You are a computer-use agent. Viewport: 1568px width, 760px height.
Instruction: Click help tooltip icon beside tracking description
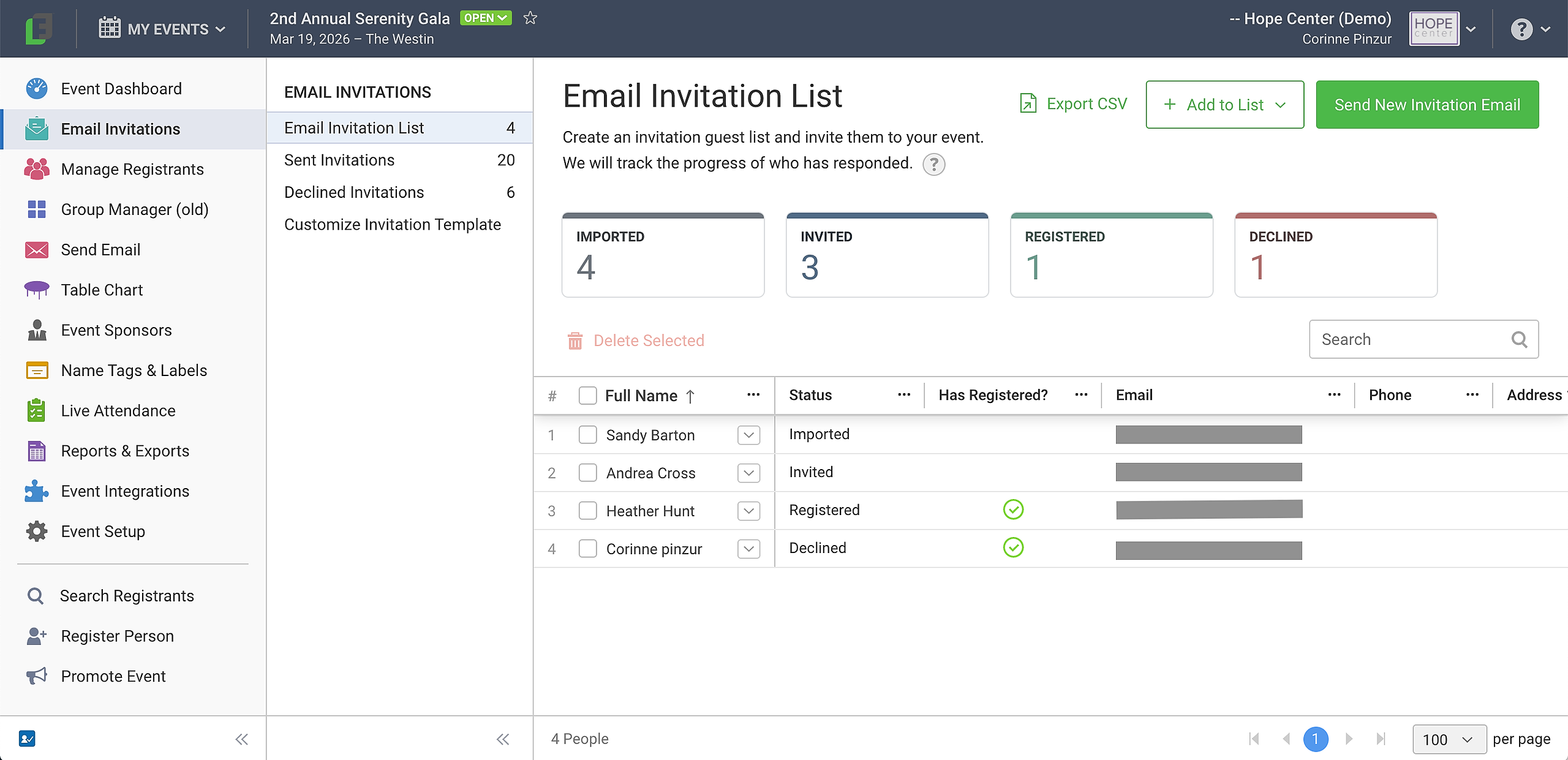933,164
